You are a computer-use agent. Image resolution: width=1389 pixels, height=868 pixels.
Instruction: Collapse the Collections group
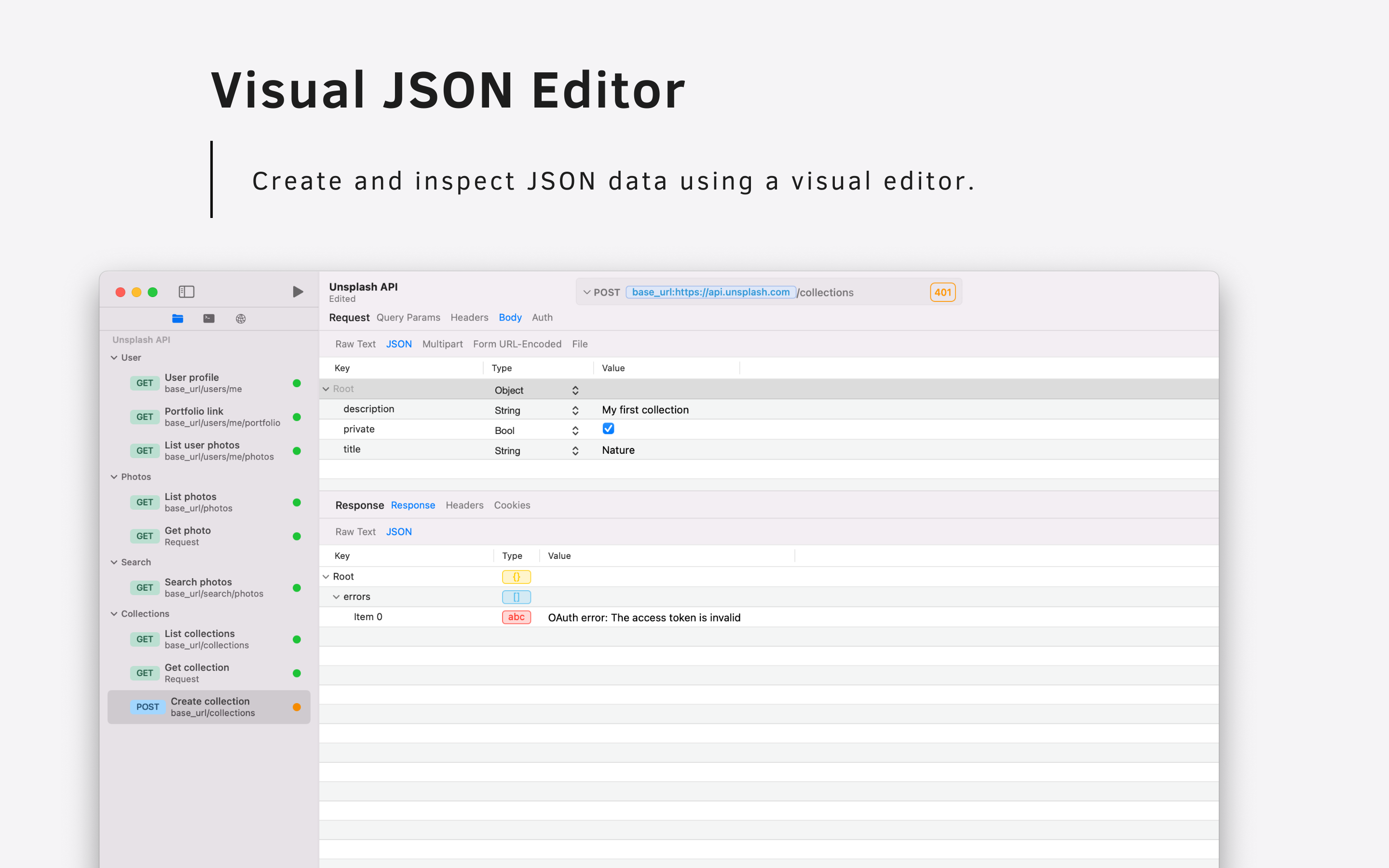point(114,614)
